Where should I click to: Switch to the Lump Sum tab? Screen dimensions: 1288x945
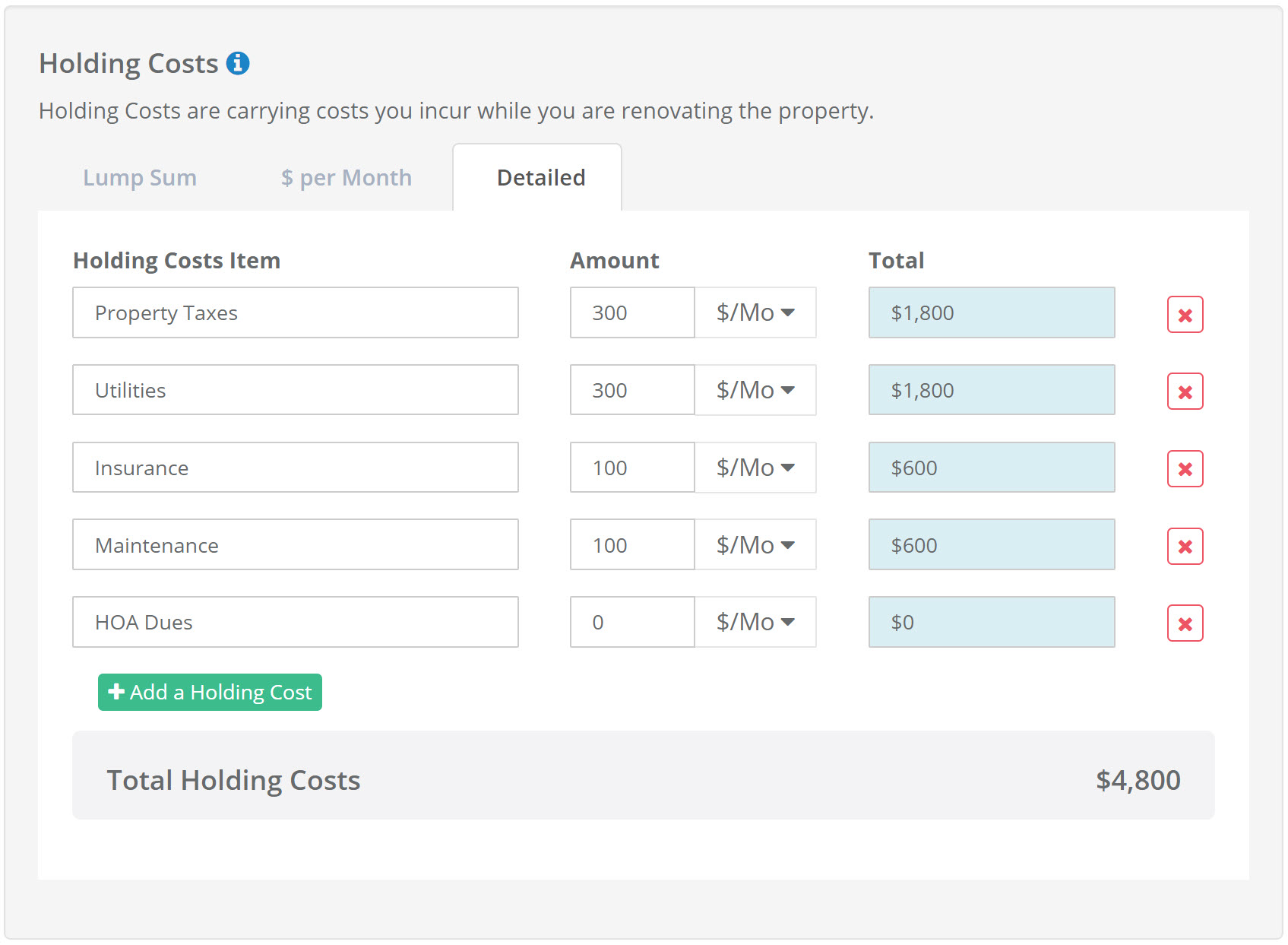coord(140,177)
